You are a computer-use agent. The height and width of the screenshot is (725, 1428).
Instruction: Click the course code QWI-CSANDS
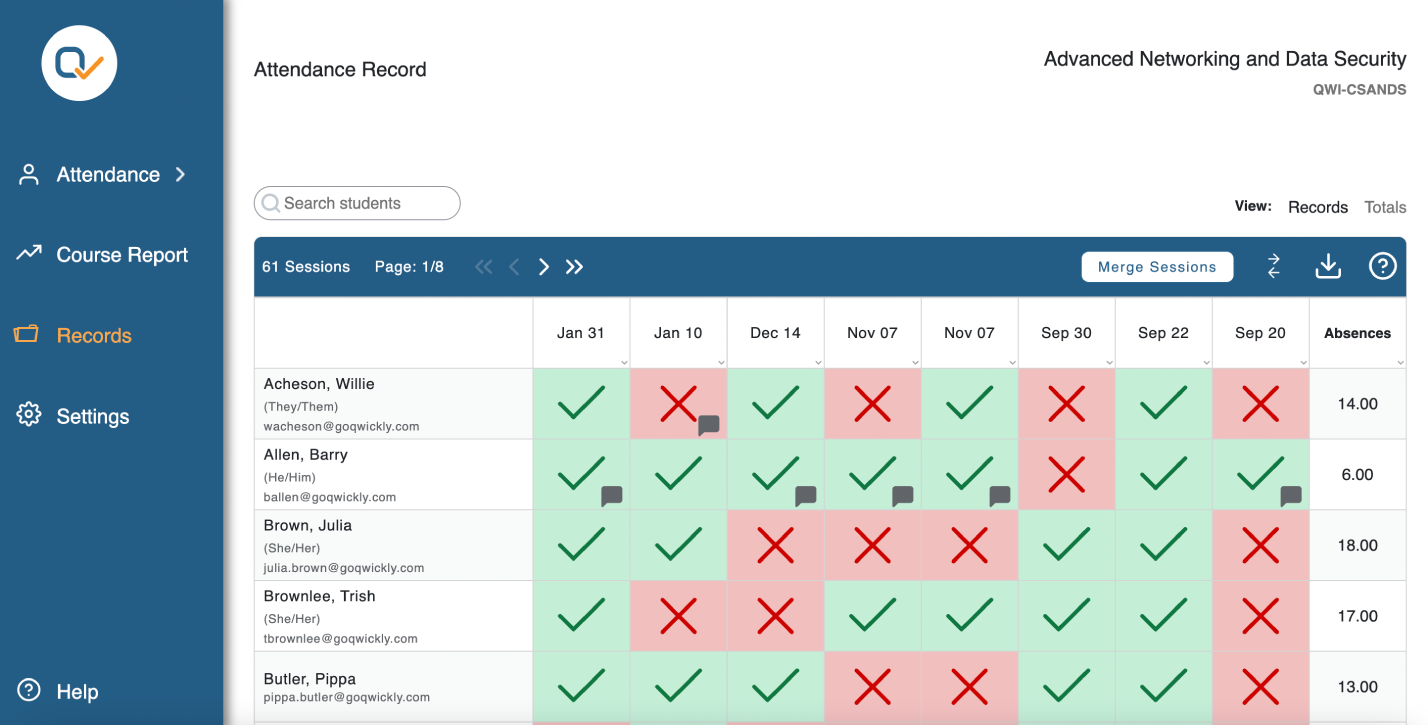pyautogui.click(x=1359, y=89)
